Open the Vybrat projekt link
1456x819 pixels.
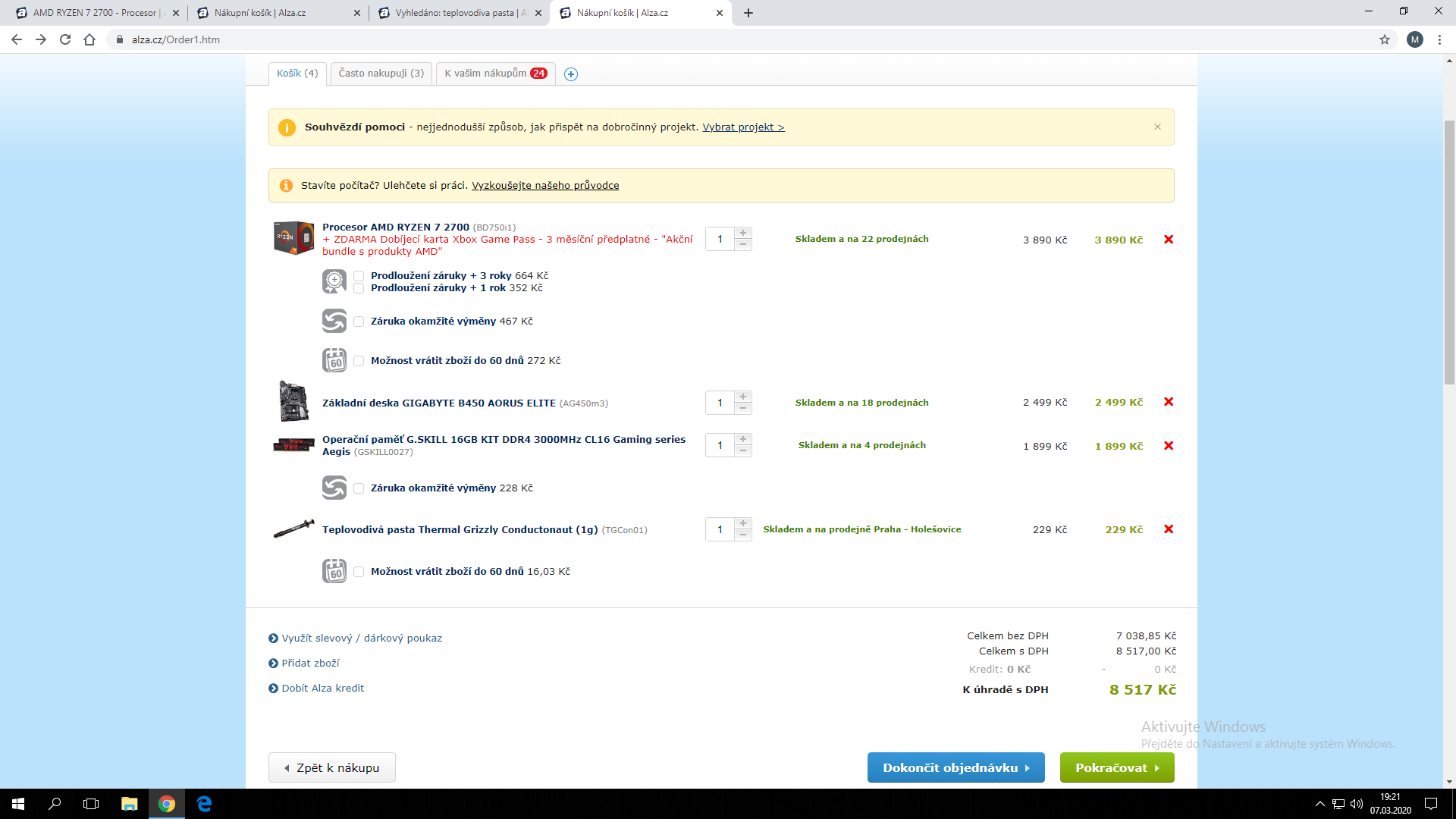(x=743, y=127)
